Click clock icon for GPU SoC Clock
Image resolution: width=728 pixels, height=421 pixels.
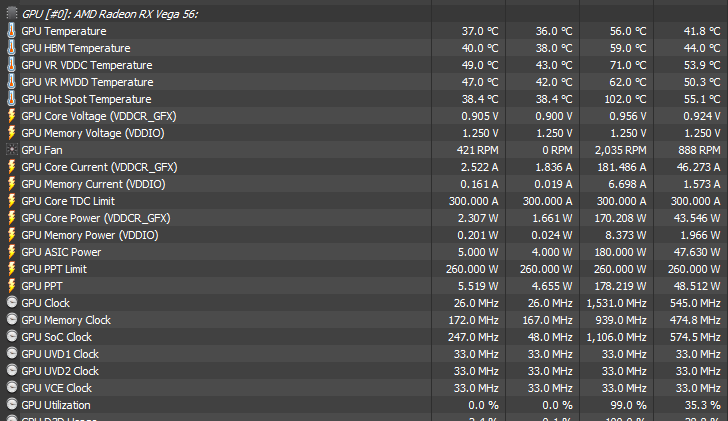tap(12, 337)
